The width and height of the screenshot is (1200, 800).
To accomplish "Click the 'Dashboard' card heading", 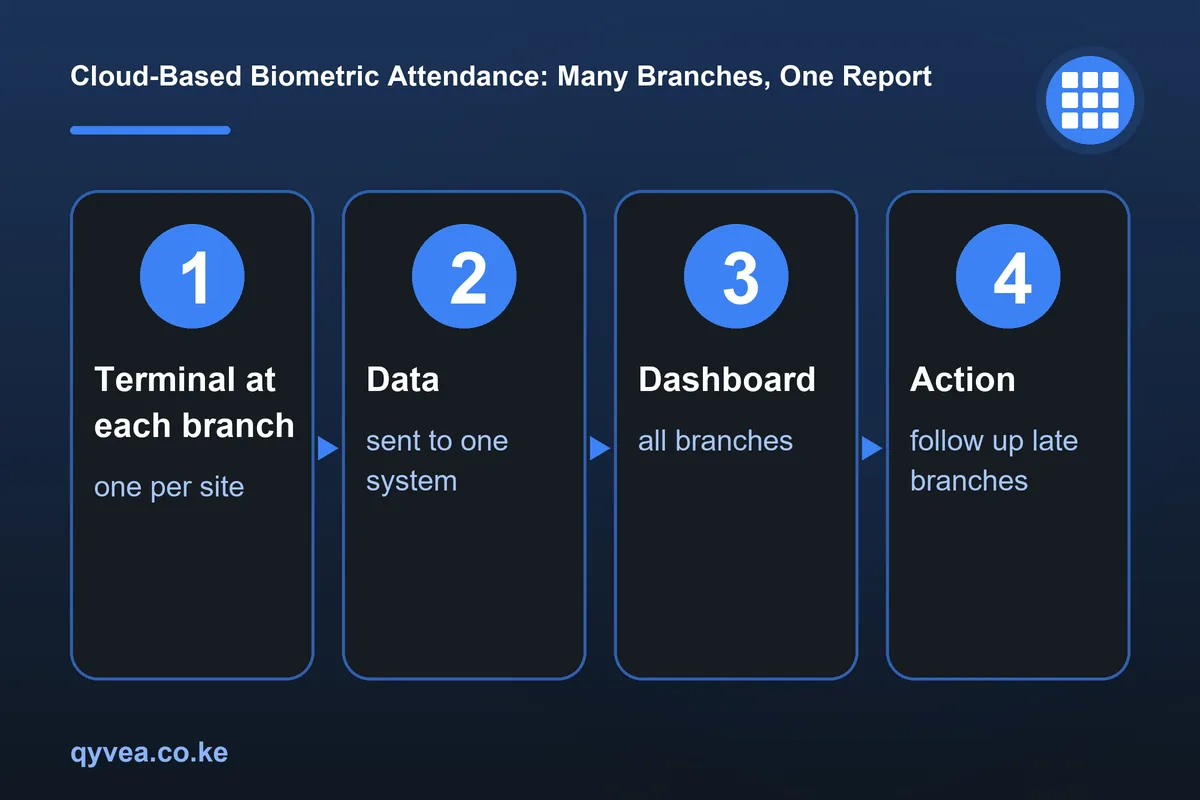I will [x=727, y=379].
